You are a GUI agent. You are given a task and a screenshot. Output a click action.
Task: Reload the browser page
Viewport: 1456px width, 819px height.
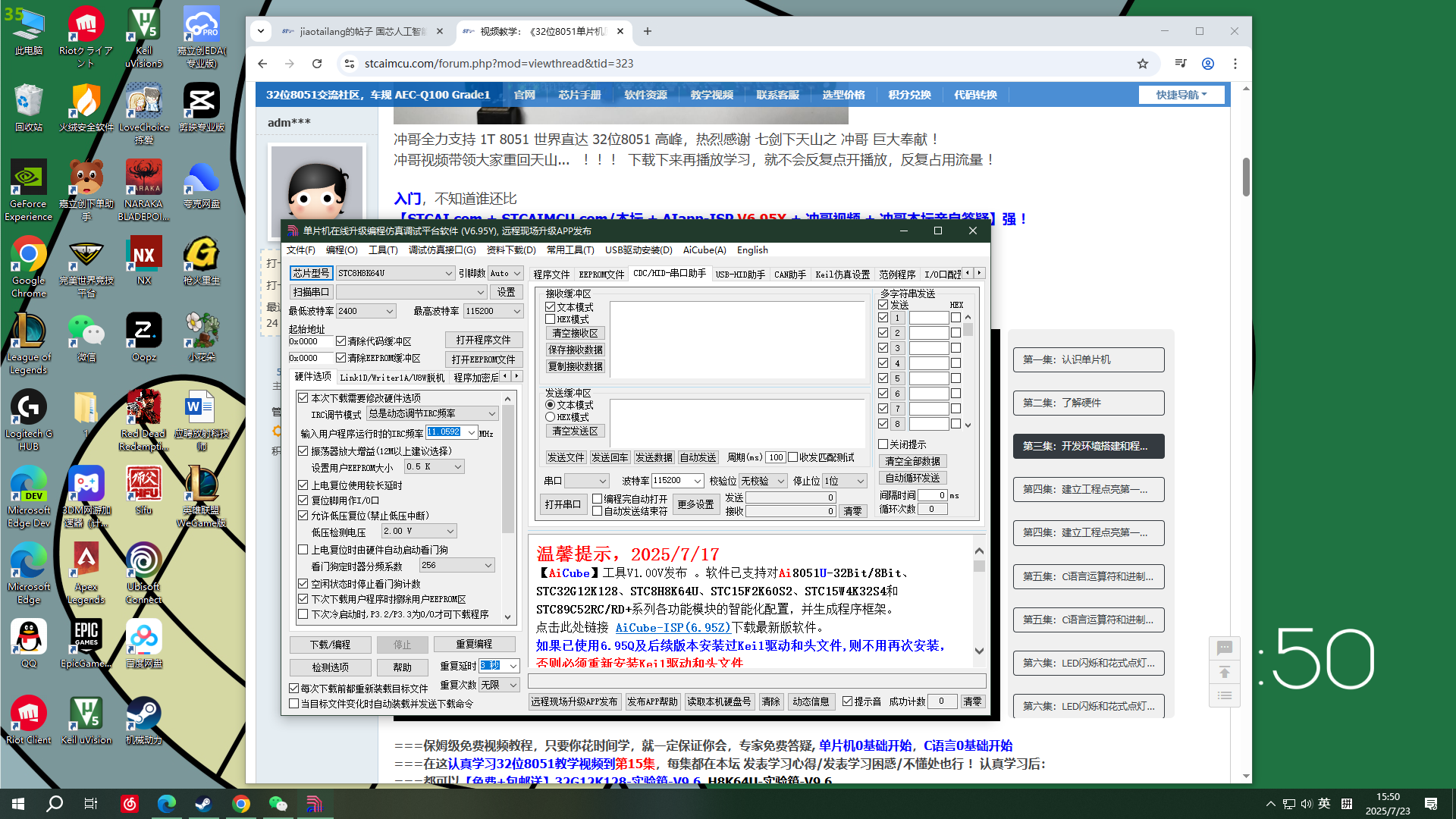317,64
